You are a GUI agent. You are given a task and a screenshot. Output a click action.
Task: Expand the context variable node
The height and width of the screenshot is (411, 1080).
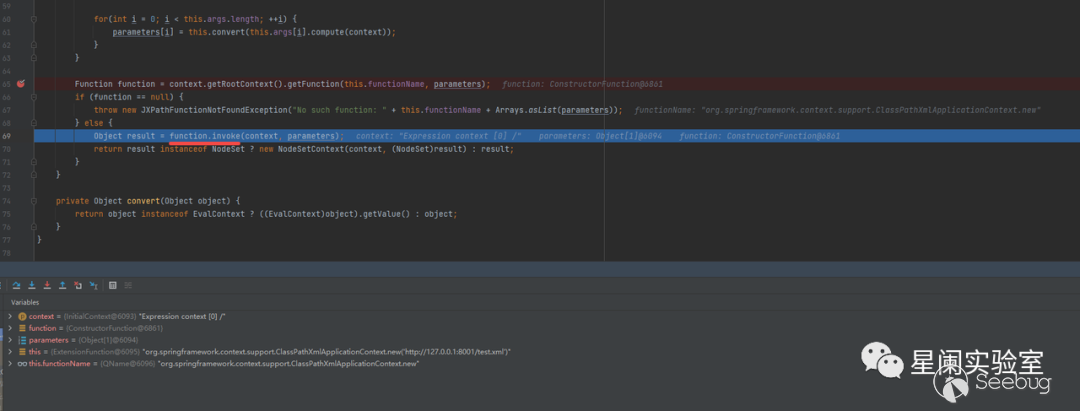tap(10, 316)
